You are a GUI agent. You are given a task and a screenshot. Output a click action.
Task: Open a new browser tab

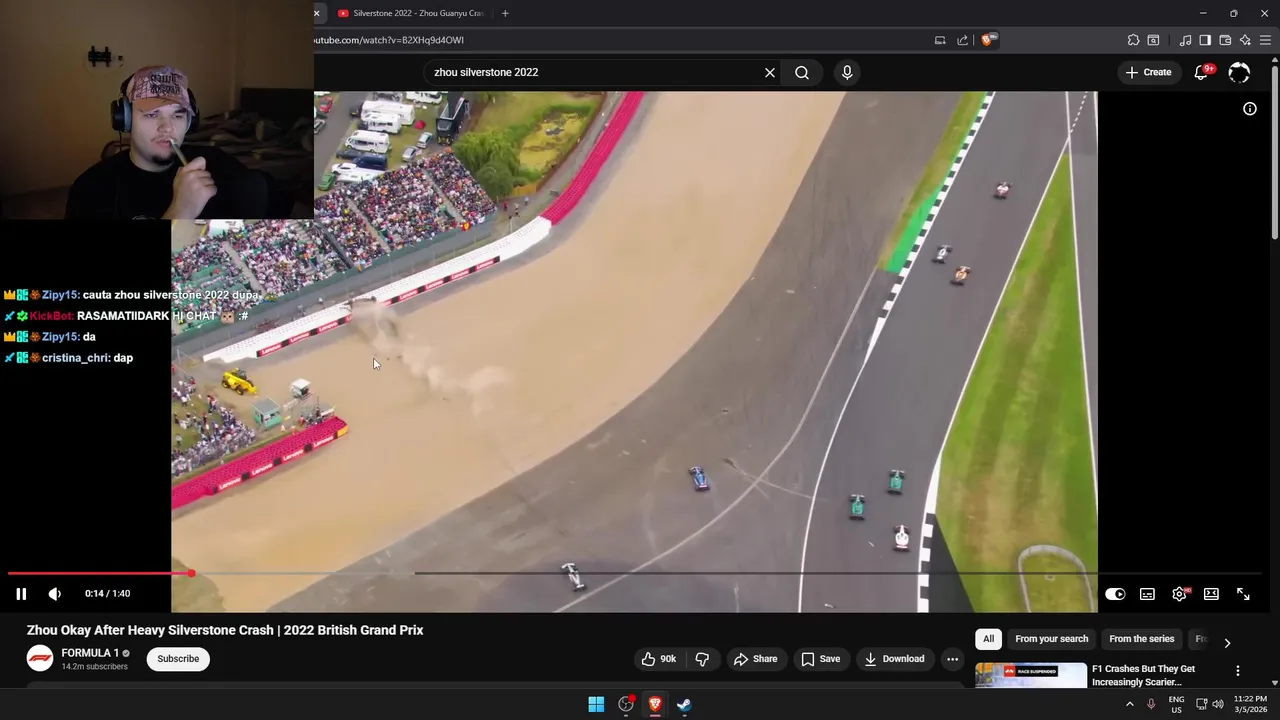tap(505, 13)
